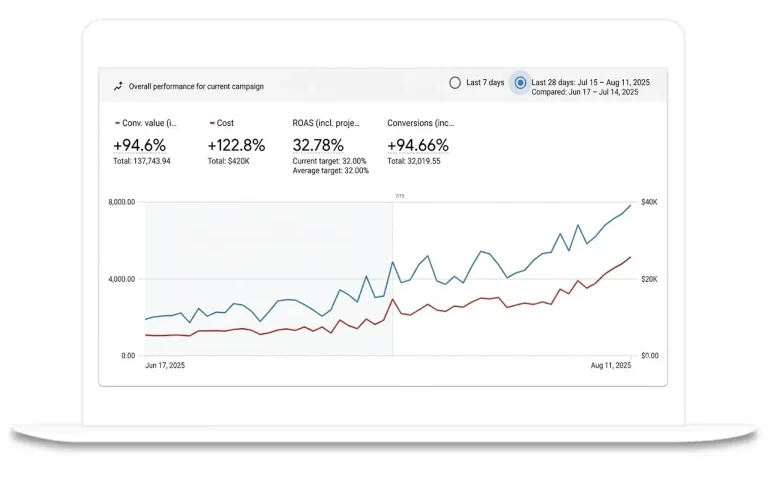Click the Last 28 days date range text

pos(590,82)
